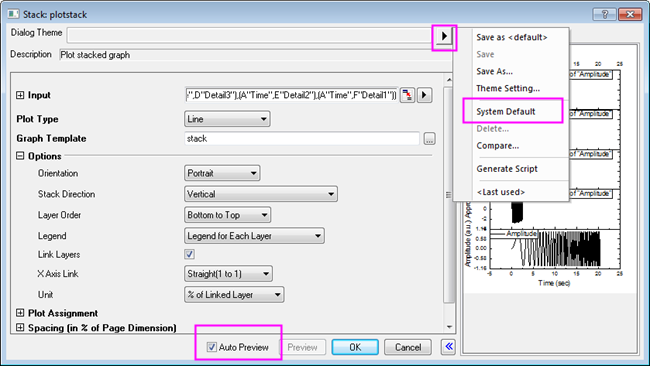
Task: Open the Stack Direction dropdown
Action: click(x=261, y=194)
